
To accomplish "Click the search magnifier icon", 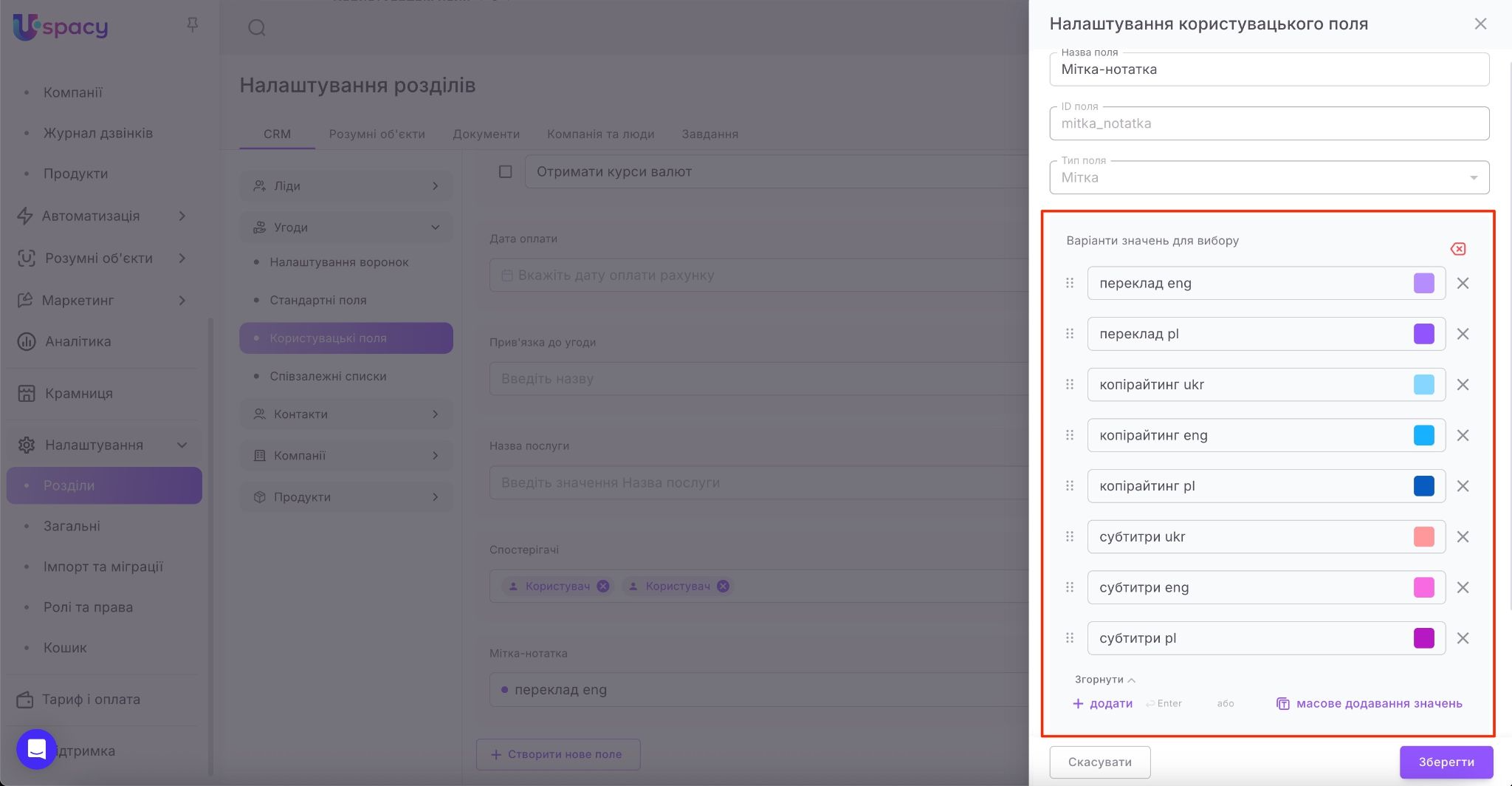I will 257,28.
